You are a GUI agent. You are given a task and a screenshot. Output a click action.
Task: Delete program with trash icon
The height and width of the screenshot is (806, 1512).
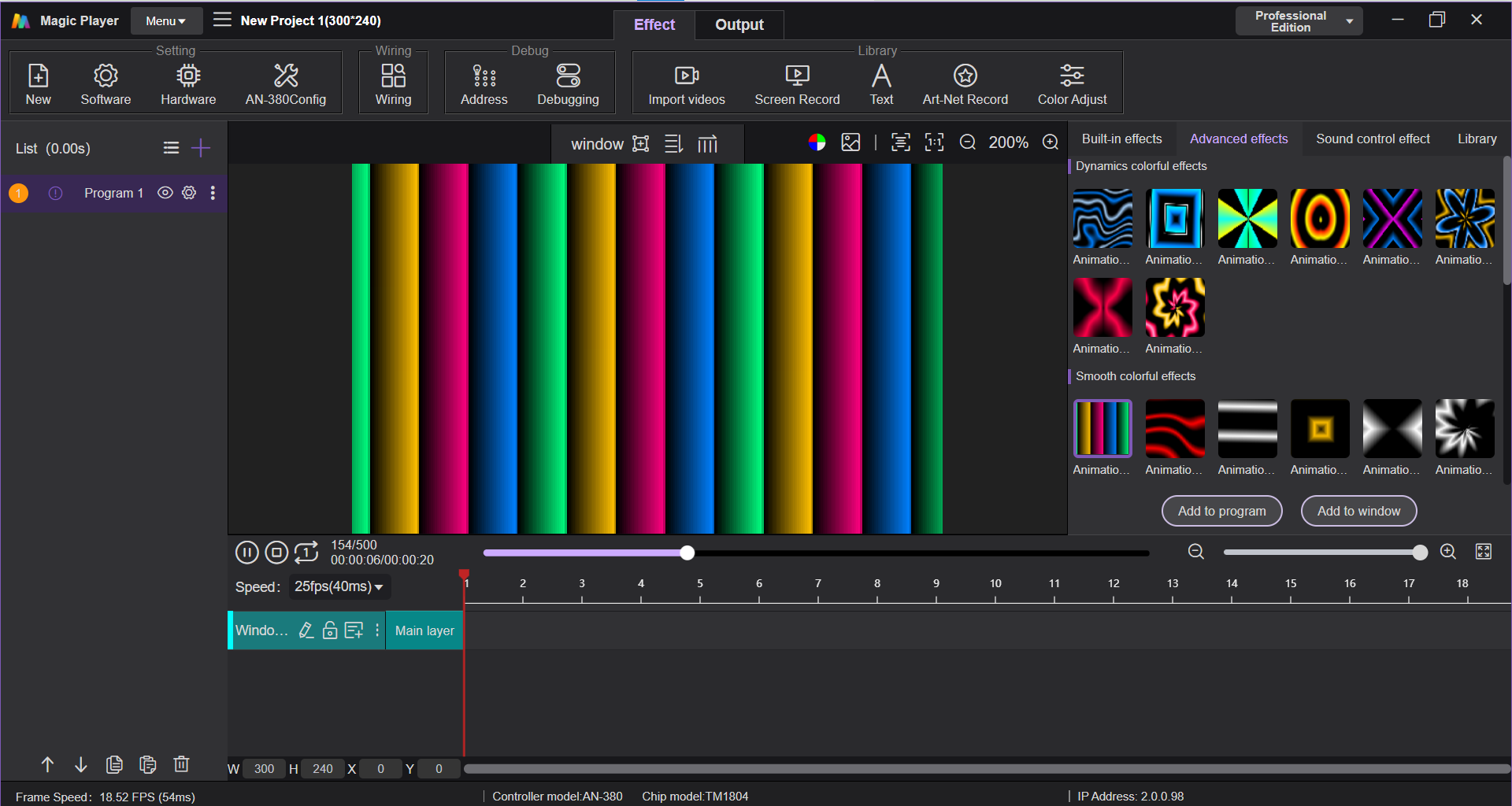pyautogui.click(x=181, y=764)
